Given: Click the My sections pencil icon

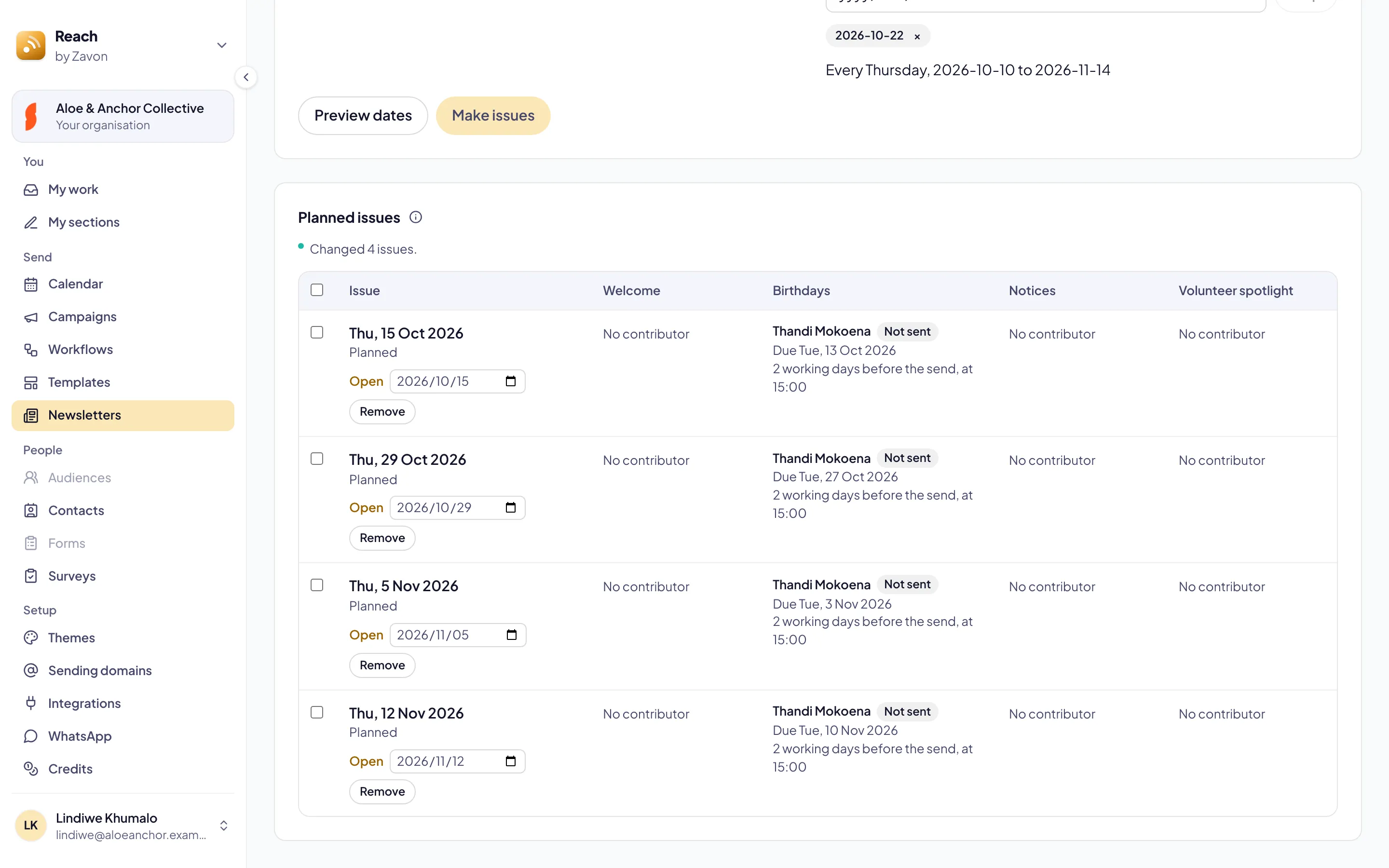Looking at the screenshot, I should click(31, 222).
